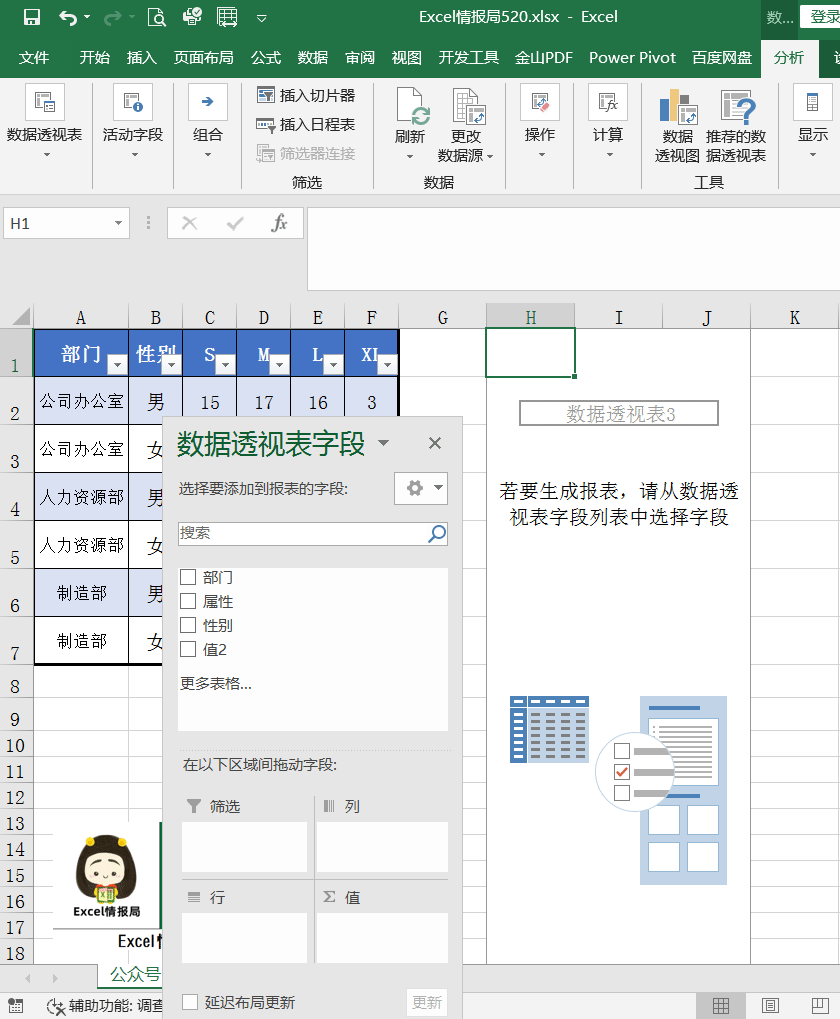Click the macro record icon in status bar

pos(15,1006)
